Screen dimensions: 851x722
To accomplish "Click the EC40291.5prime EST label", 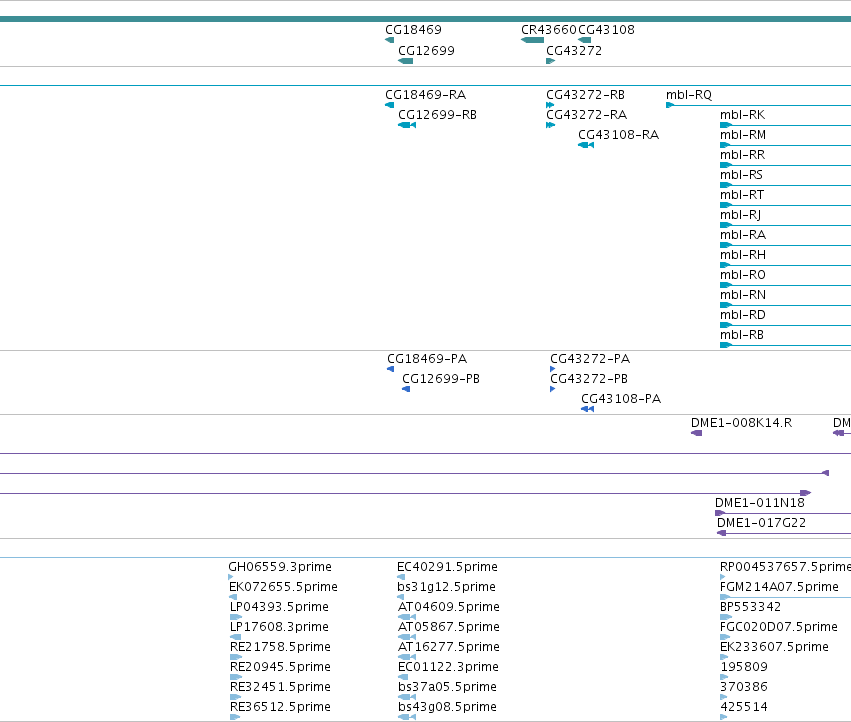I will tap(447, 567).
